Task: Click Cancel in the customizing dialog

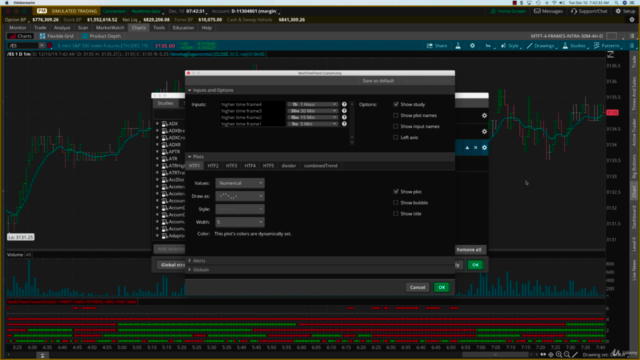Action: pos(417,287)
